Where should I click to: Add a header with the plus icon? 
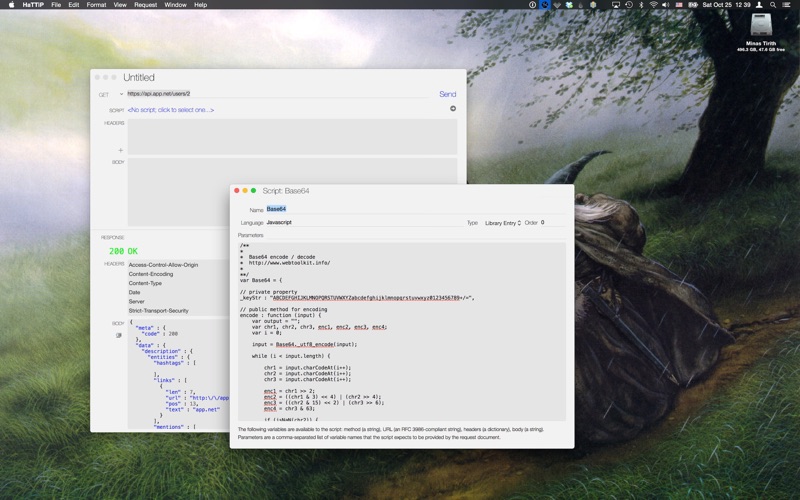pos(121,150)
